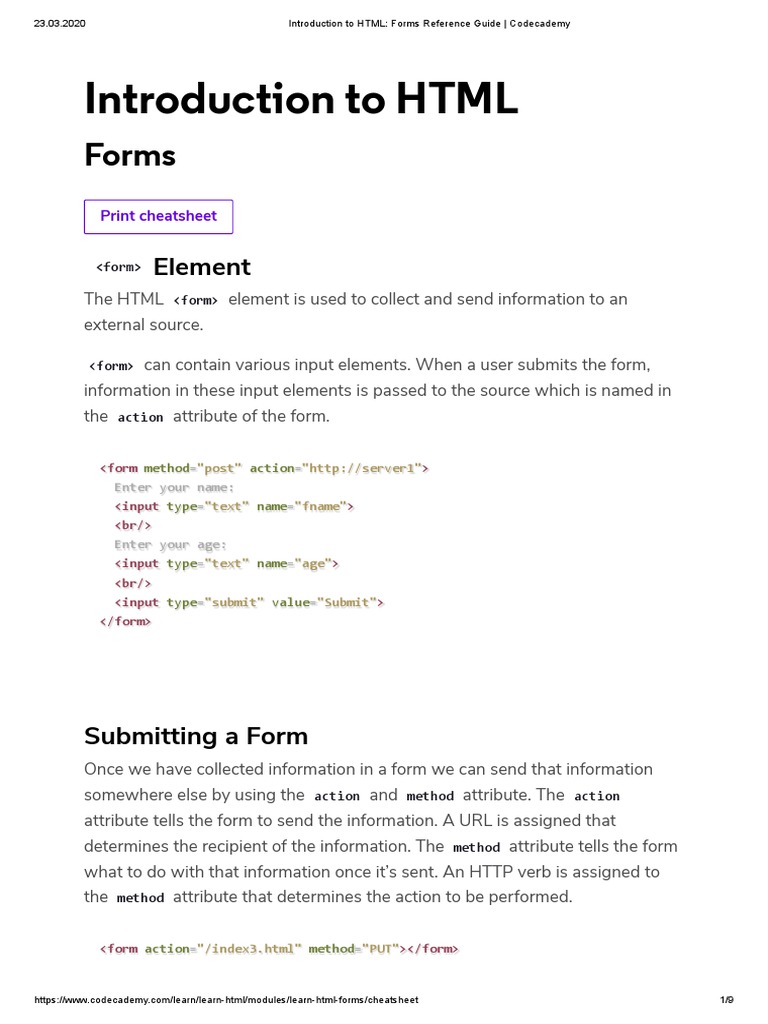The height and width of the screenshot is (1024, 768).
Task: Click inline <form> code before "can contain various"
Action: click(x=111, y=366)
